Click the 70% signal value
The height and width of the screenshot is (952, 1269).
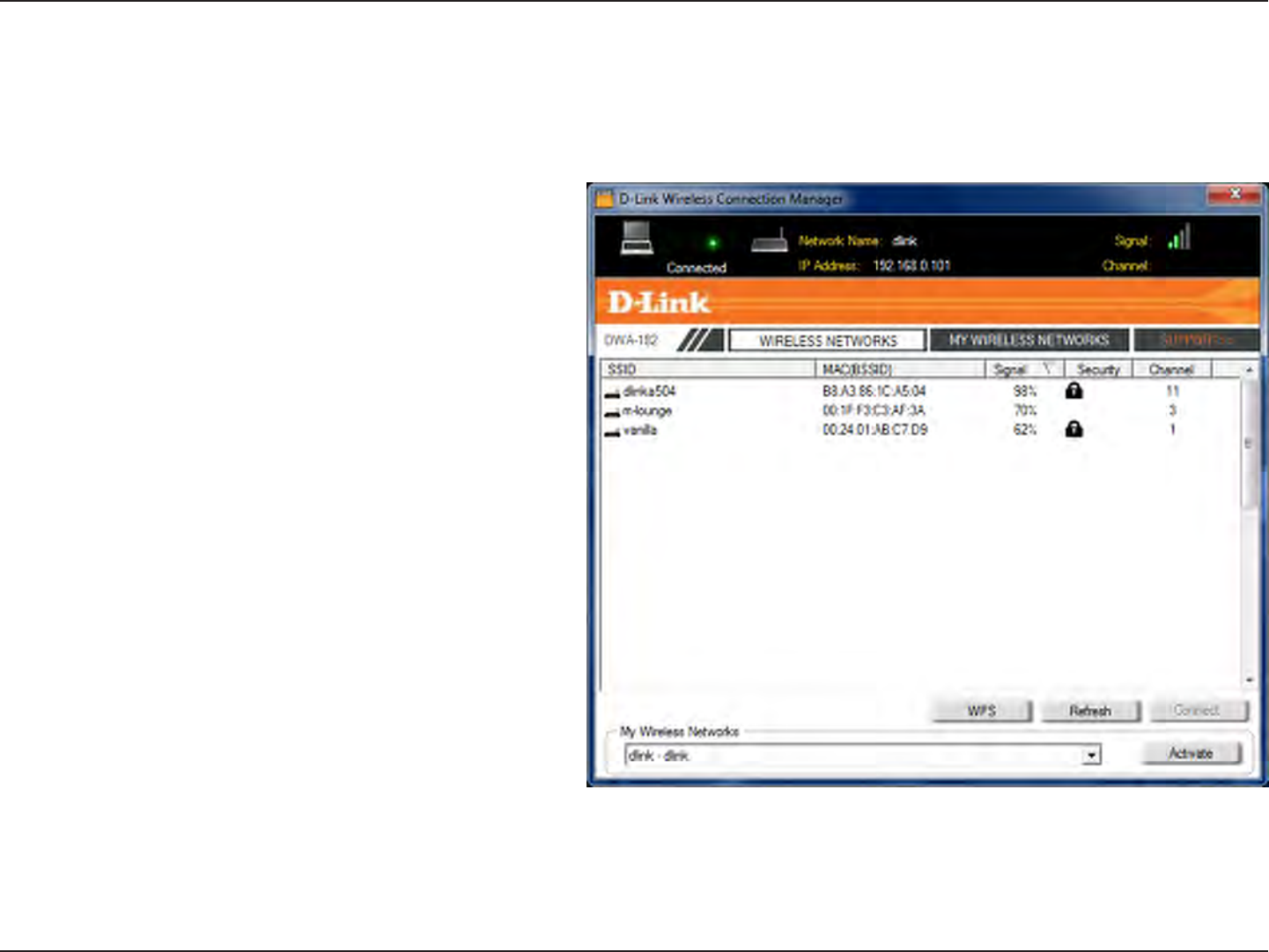tap(1025, 410)
